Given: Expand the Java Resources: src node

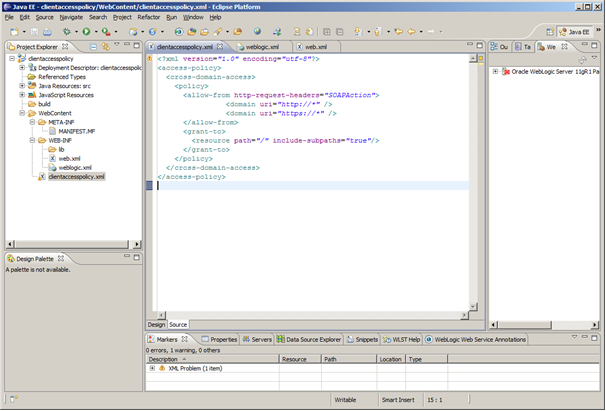Looking at the screenshot, I should 22,86.
